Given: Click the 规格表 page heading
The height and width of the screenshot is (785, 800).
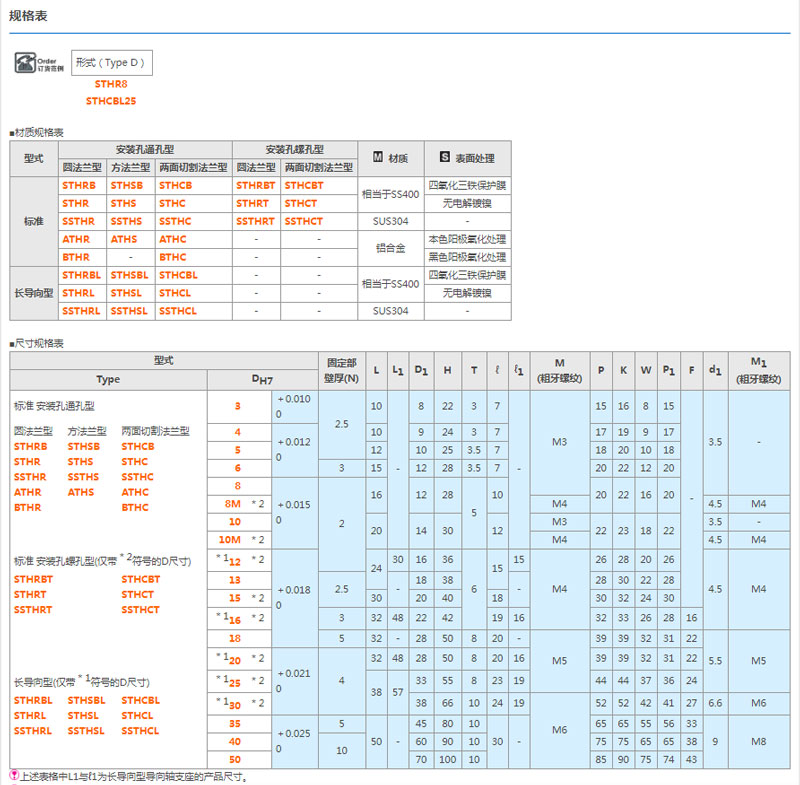Looking at the screenshot, I should pyautogui.click(x=28, y=16).
